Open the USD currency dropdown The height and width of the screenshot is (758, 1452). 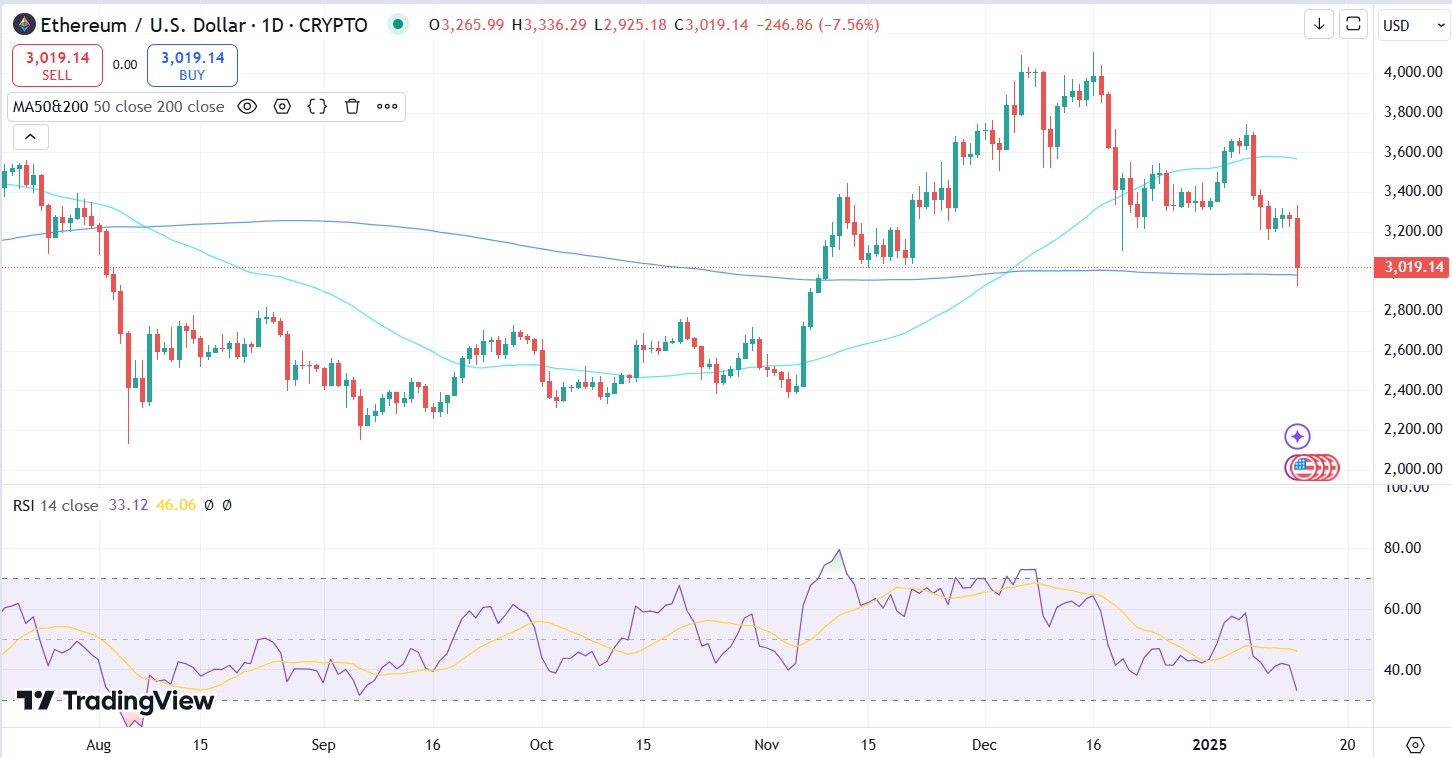1415,23
